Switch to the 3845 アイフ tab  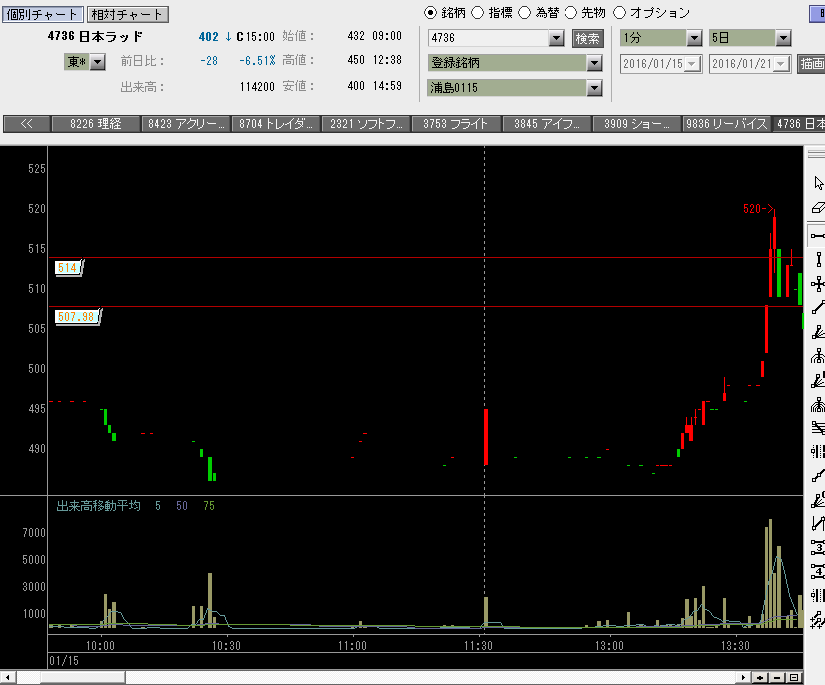(x=547, y=124)
